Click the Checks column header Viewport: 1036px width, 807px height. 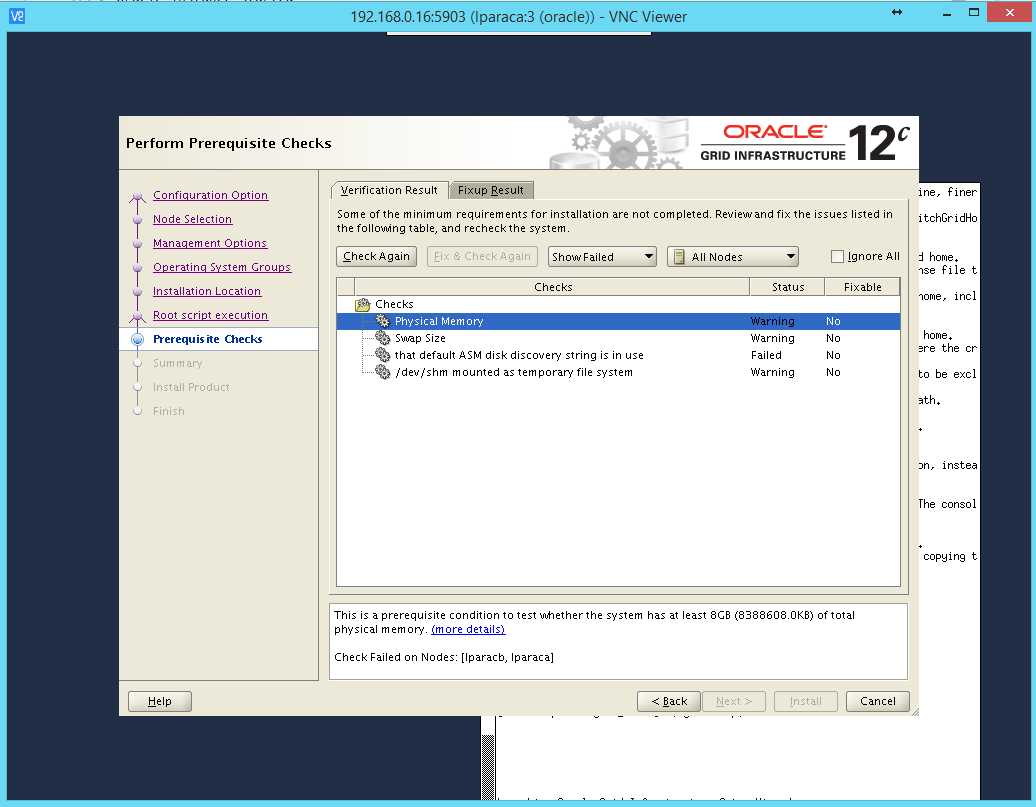[552, 287]
